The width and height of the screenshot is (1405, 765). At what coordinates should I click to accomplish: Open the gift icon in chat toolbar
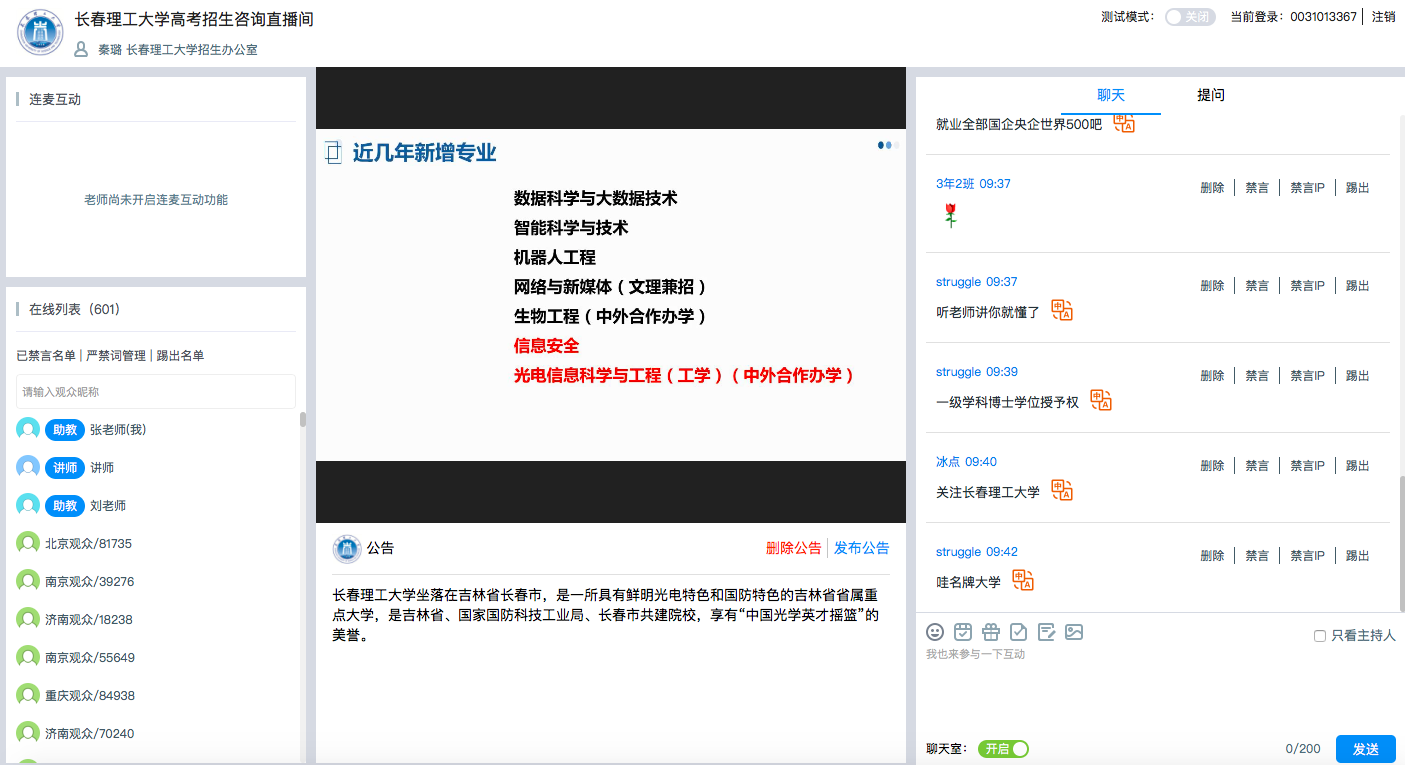pyautogui.click(x=991, y=632)
